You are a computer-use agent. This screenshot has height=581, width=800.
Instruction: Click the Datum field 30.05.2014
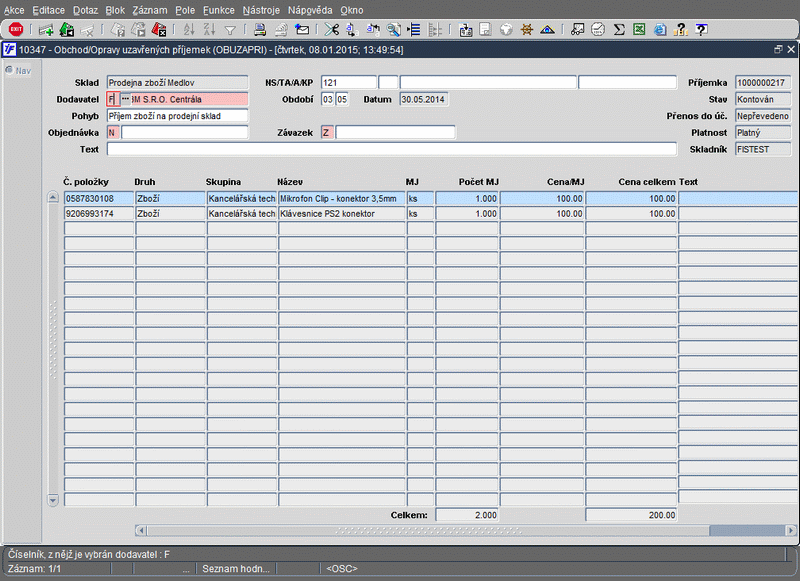coord(423,99)
